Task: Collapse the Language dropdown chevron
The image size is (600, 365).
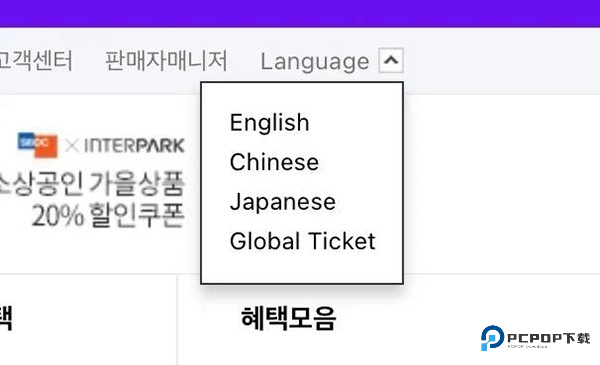Action: coord(391,60)
